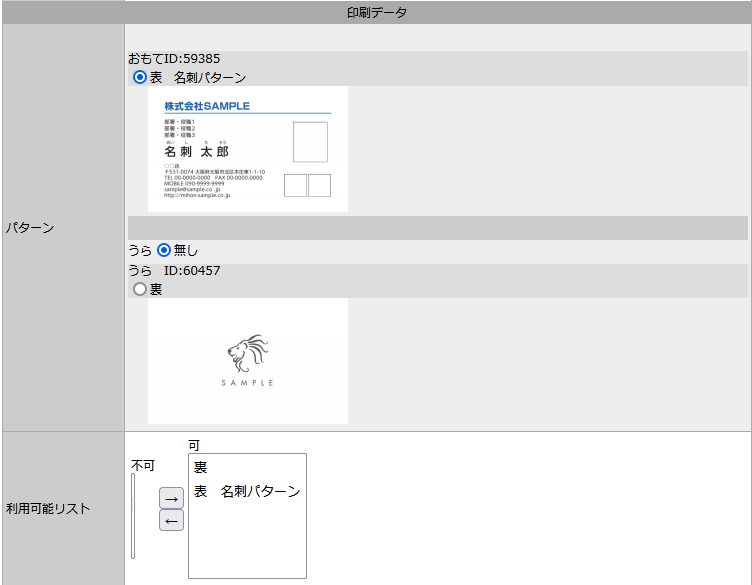Click the left arrow move button
Viewport: 752px width, 585px height.
[171, 520]
